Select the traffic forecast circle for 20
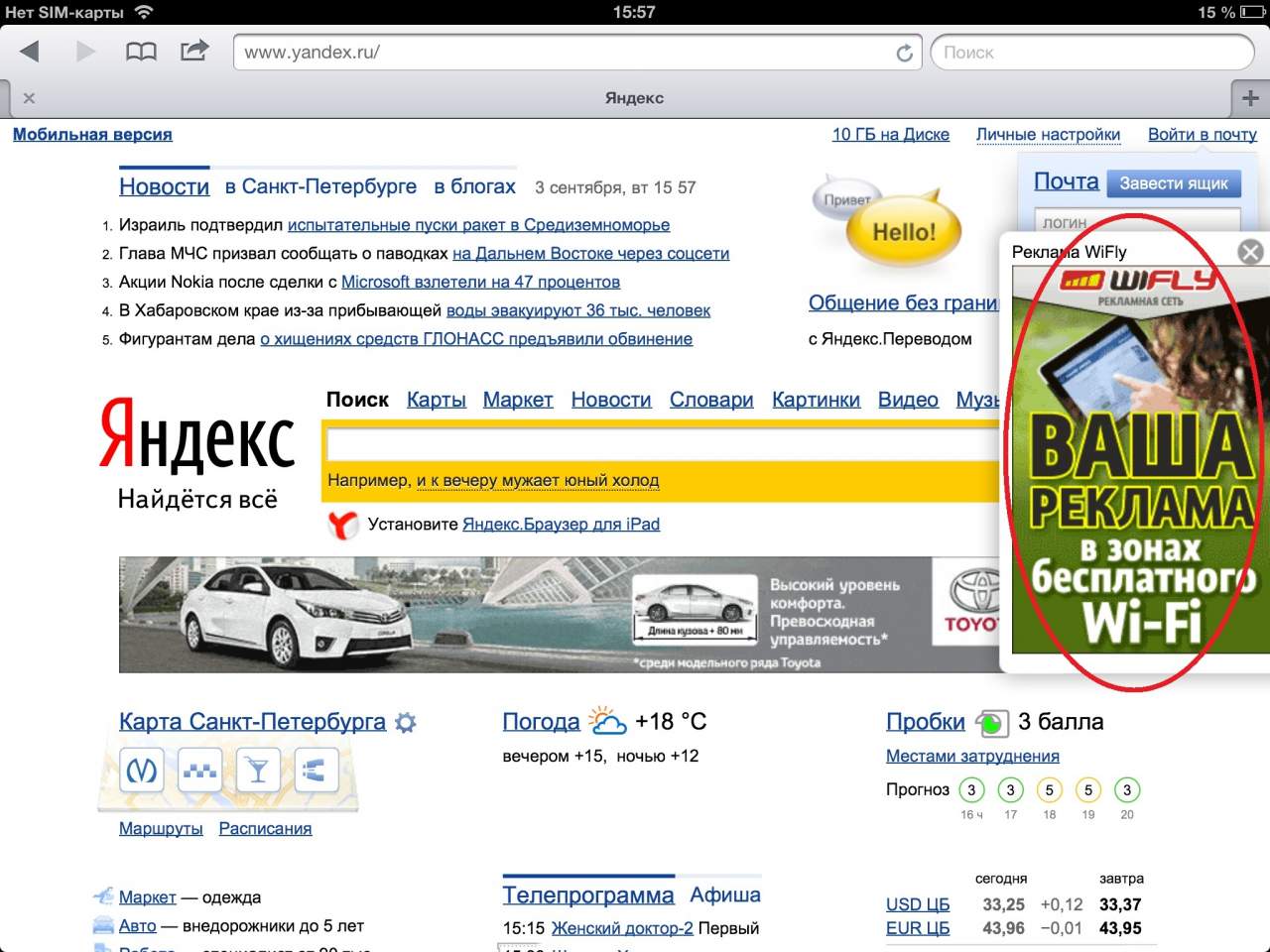Viewport: 1270px width, 952px height. click(x=1127, y=790)
